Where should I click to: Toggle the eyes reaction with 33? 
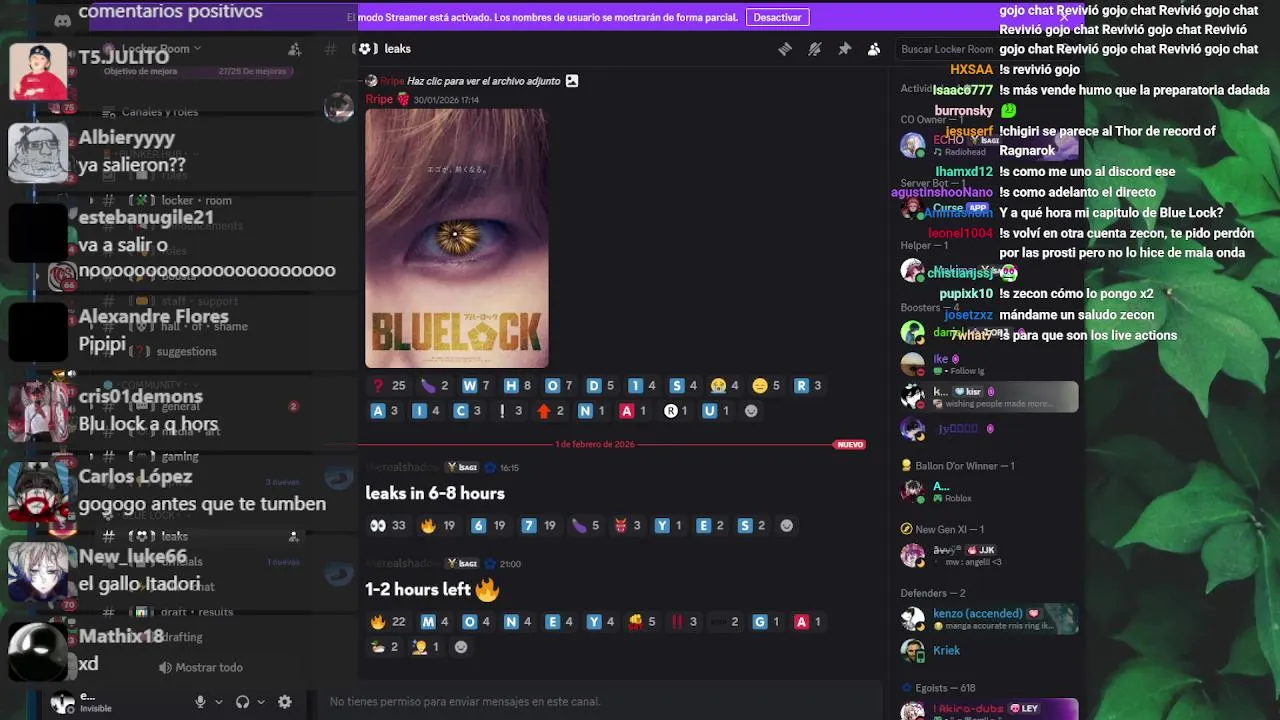388,526
